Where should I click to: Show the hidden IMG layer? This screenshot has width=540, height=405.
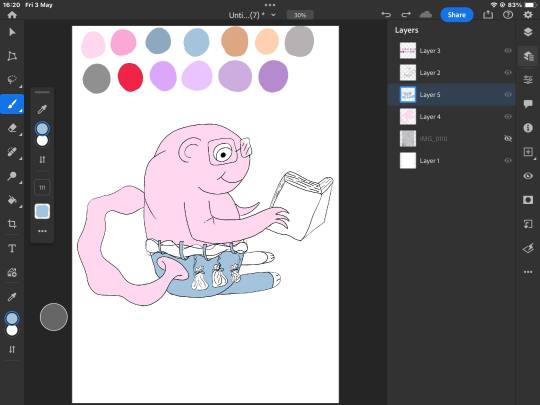(508, 138)
